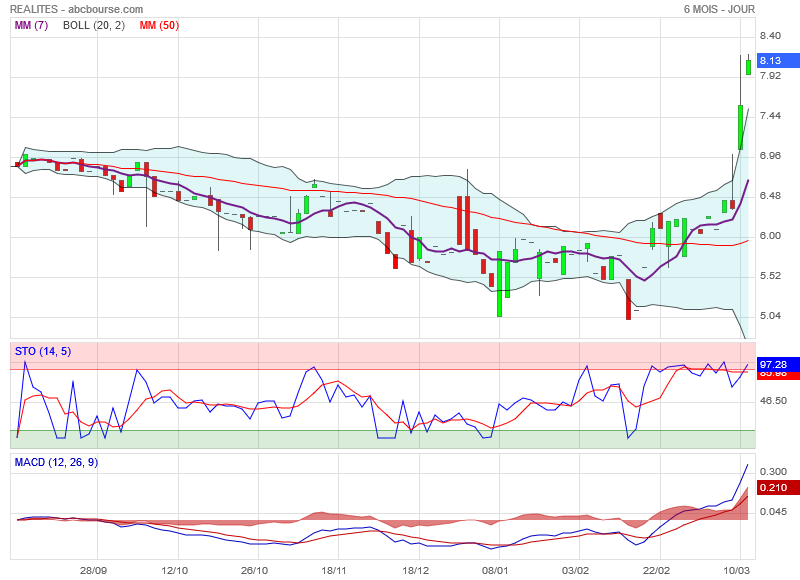This screenshot has height=580, width=800.
Task: Click the 7.44 price axis value
Action: point(770,116)
